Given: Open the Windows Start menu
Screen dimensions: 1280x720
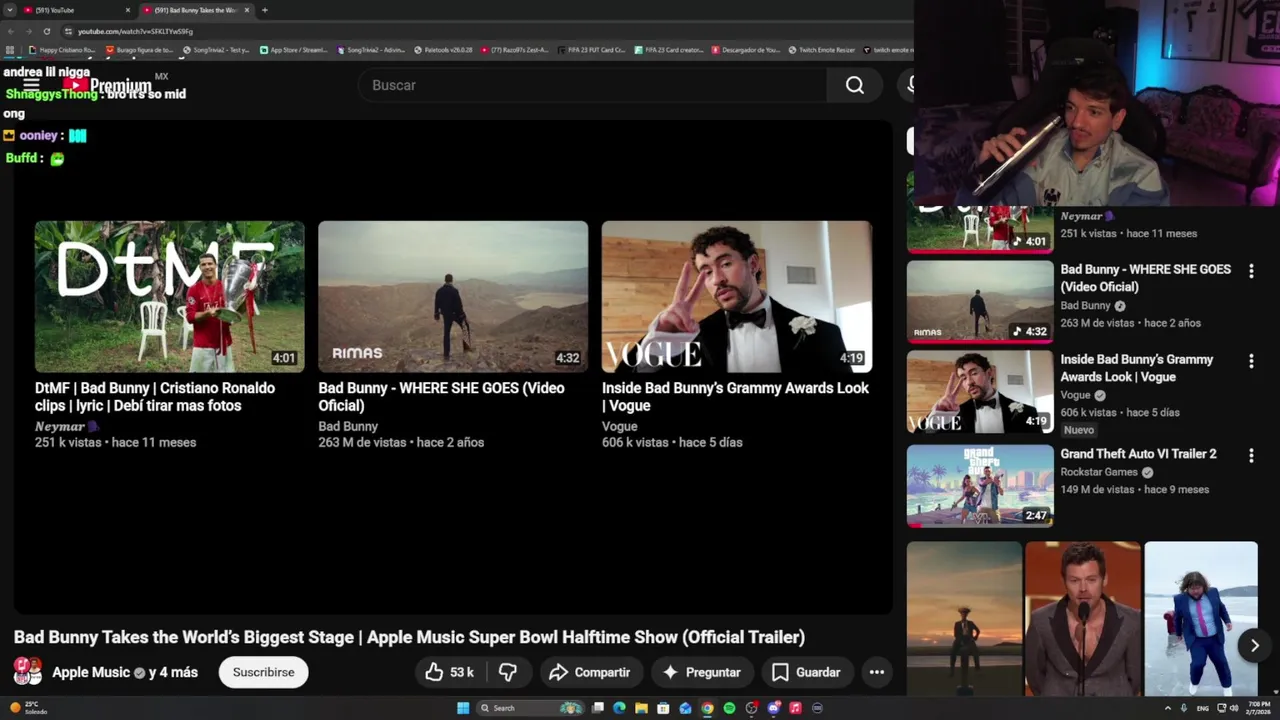Looking at the screenshot, I should tap(463, 708).
